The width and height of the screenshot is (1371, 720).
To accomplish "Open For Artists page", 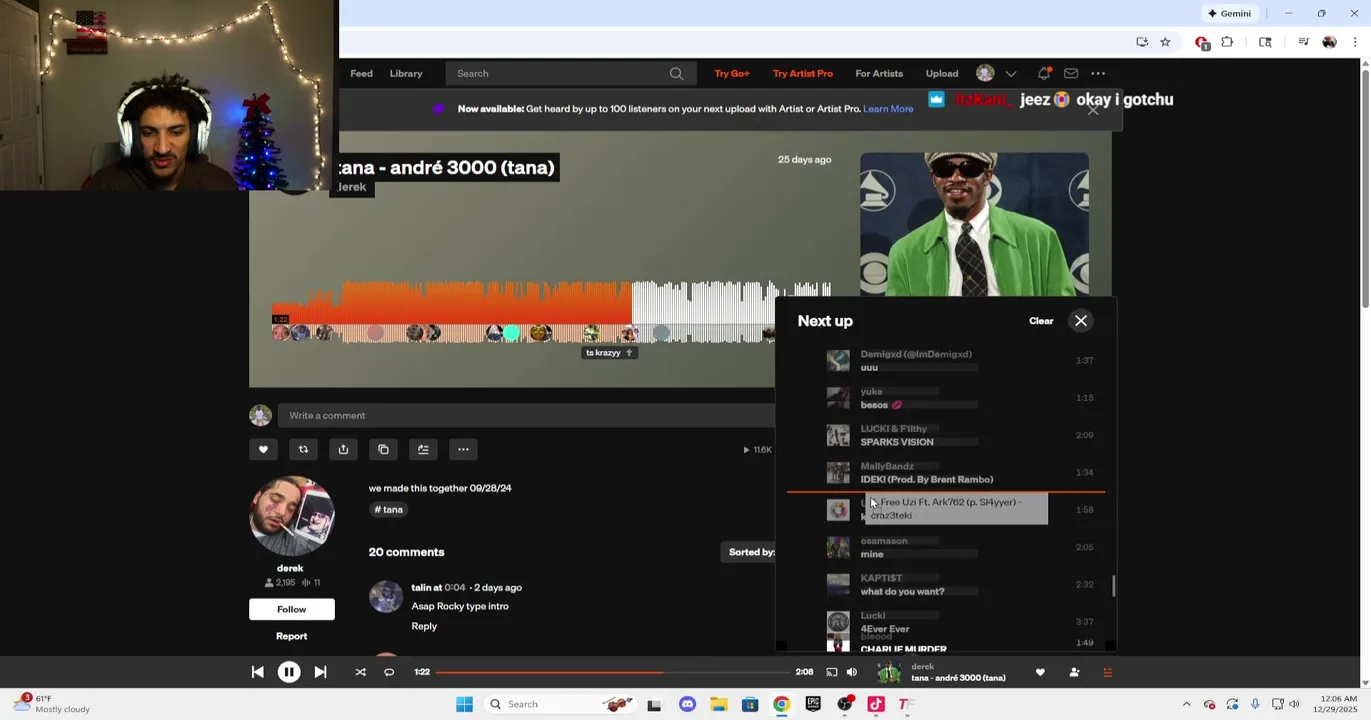I will (879, 73).
